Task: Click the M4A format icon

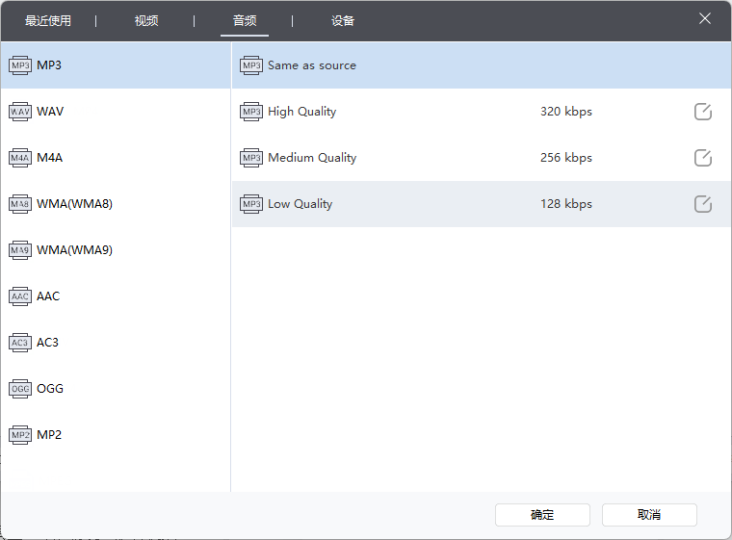Action: pos(20,158)
